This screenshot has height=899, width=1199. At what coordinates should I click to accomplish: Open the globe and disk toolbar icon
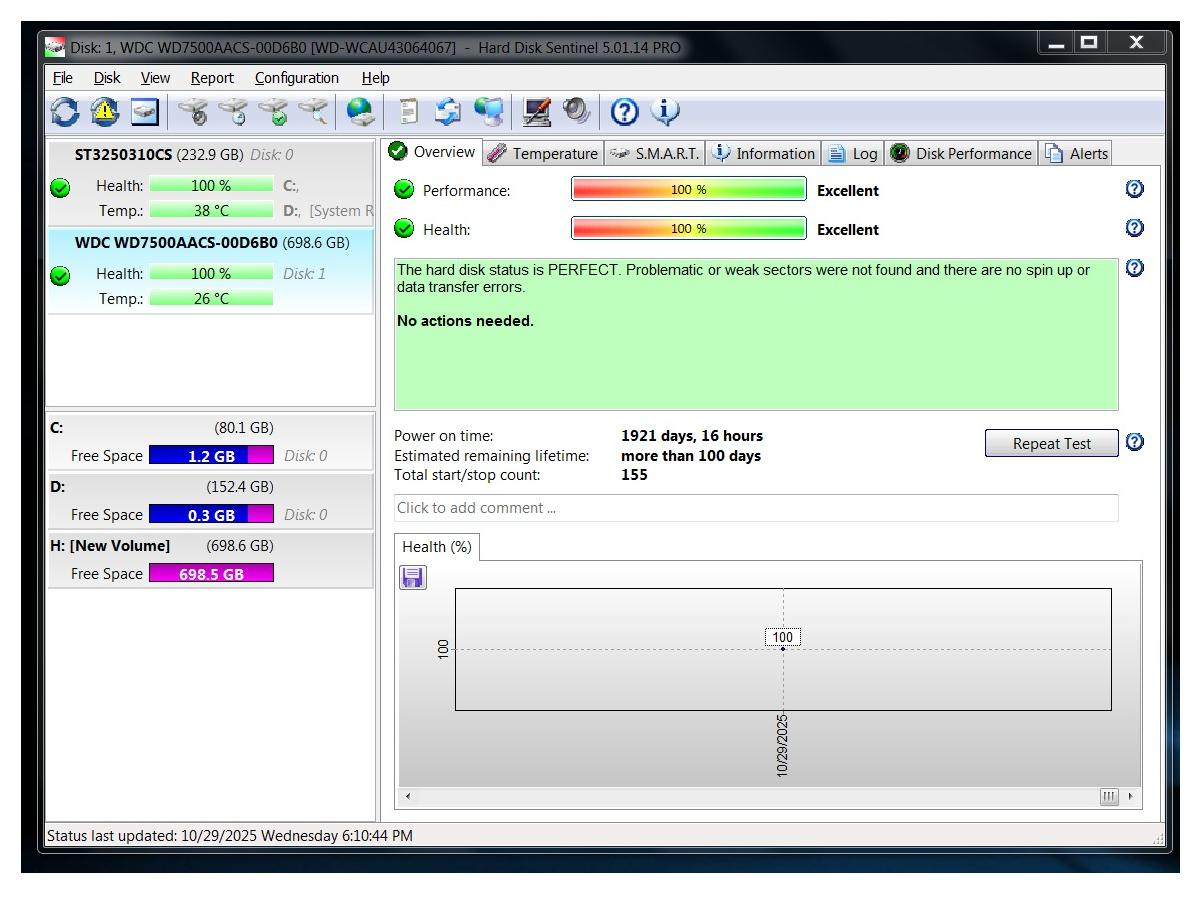361,112
